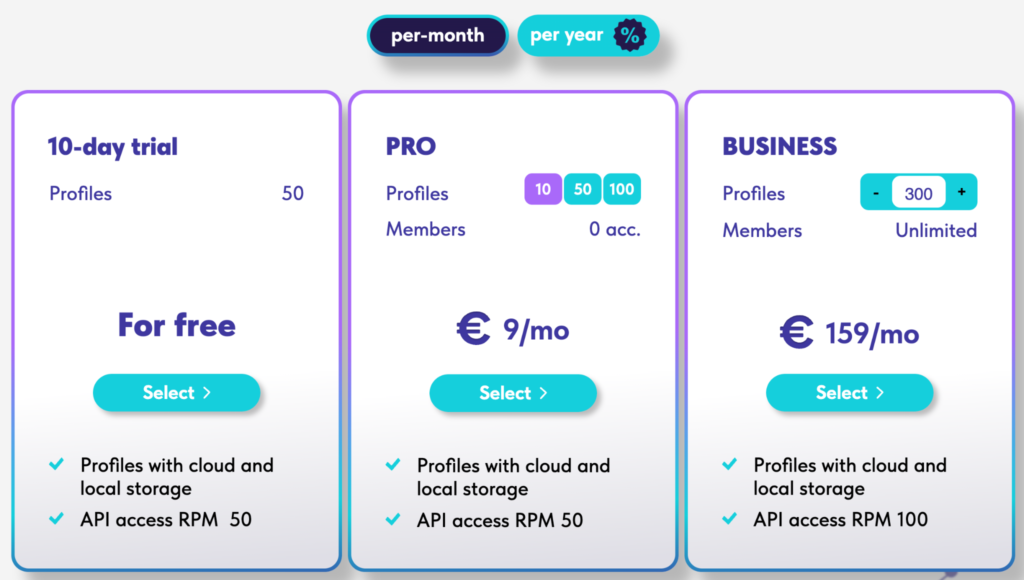Click the euro icon in PRO price
The width and height of the screenshot is (1024, 580).
[473, 329]
